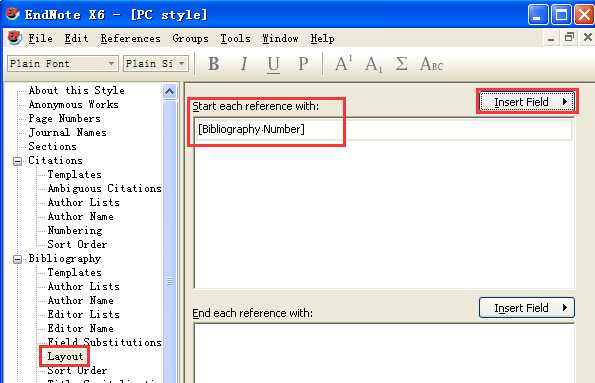Apply Plain formatting with the P icon

(303, 64)
